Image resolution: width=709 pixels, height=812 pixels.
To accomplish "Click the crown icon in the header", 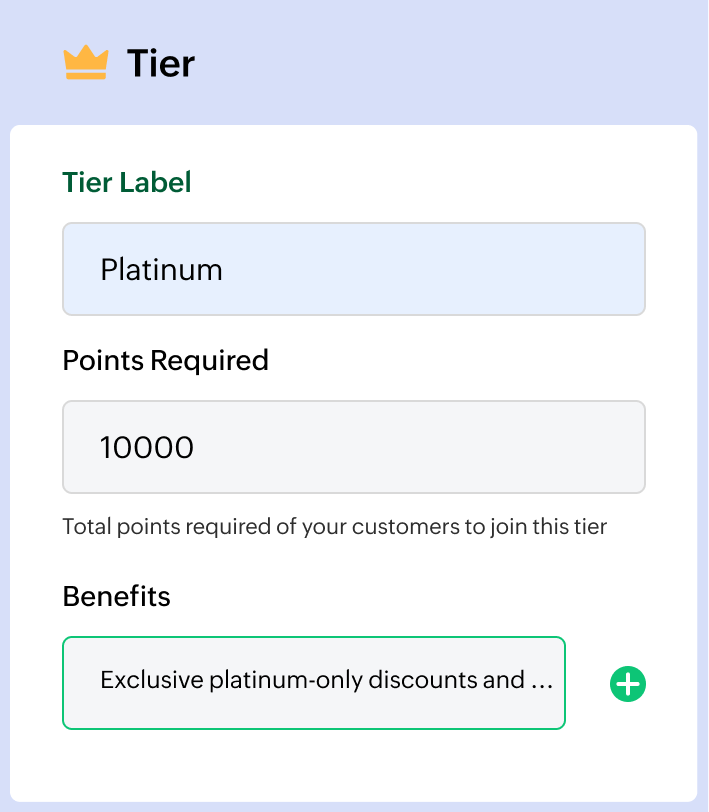I will 87,62.
